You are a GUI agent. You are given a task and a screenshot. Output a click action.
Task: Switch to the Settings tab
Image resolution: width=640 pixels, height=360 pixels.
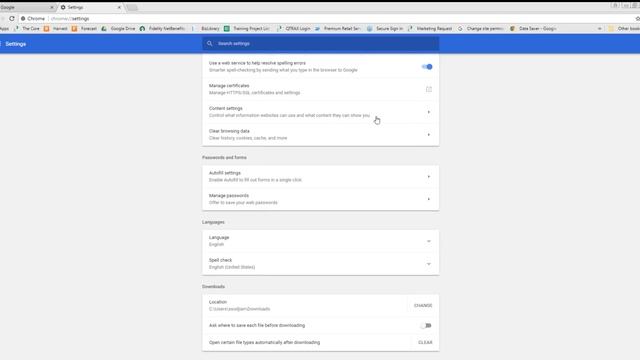91,7
